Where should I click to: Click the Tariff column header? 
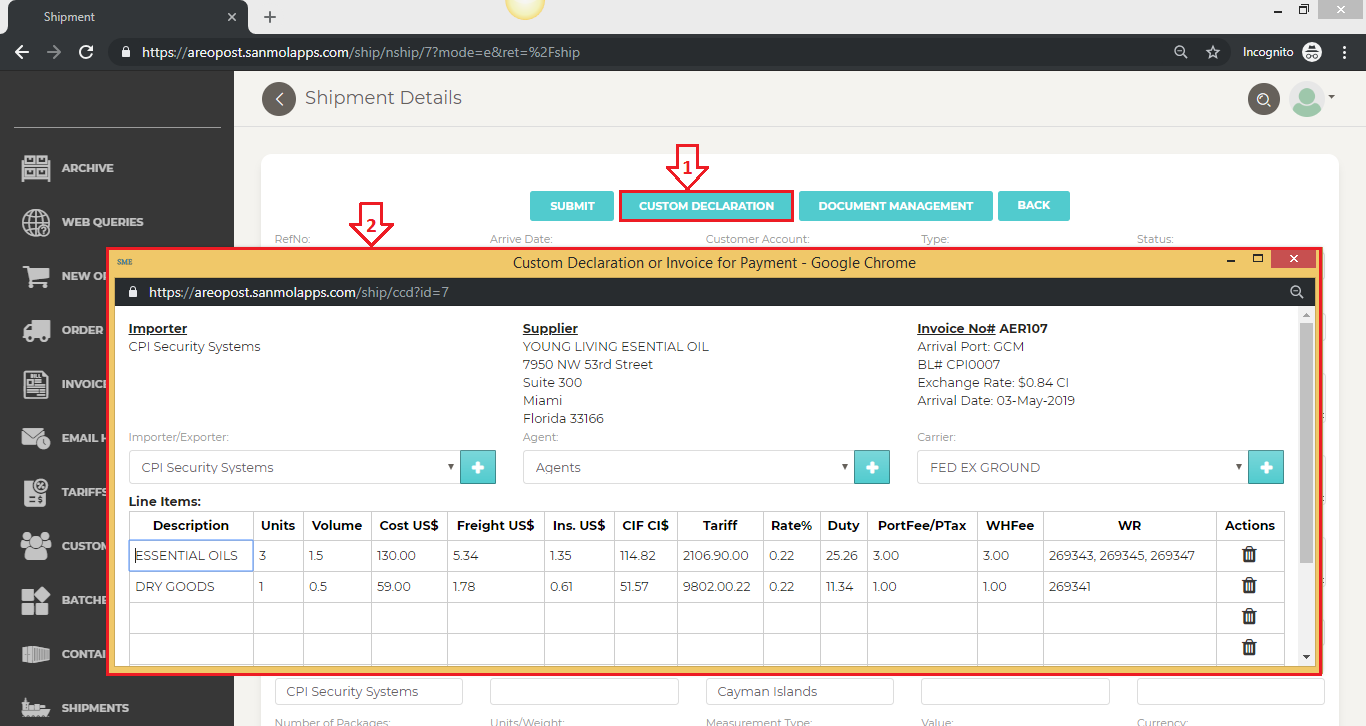(x=720, y=525)
